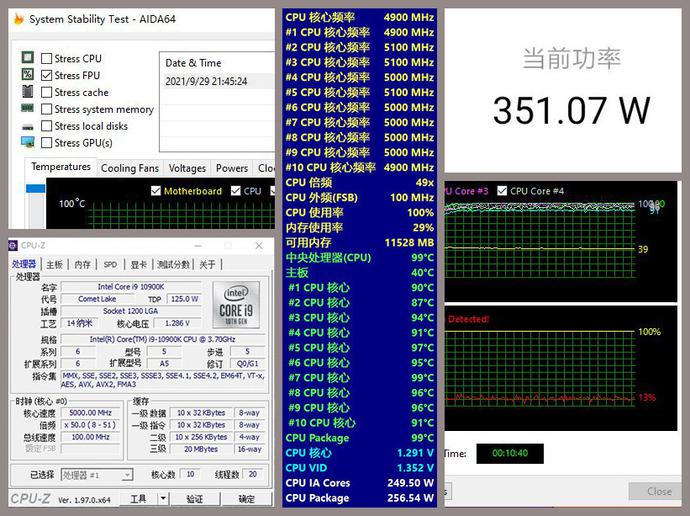Enable the Stress cache checkbox
The image size is (690, 516).
coord(46,92)
